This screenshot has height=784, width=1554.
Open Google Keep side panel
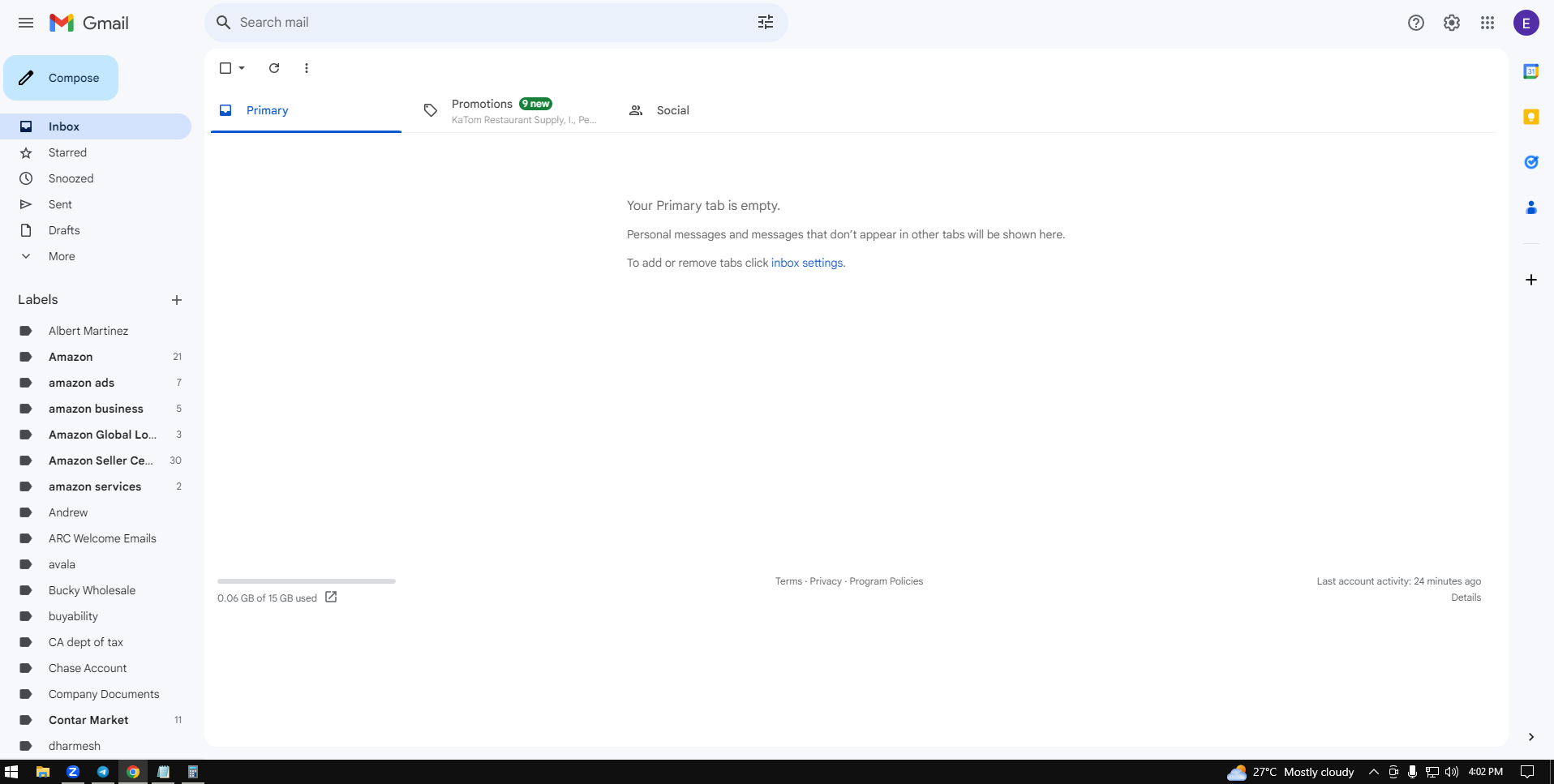[1531, 117]
